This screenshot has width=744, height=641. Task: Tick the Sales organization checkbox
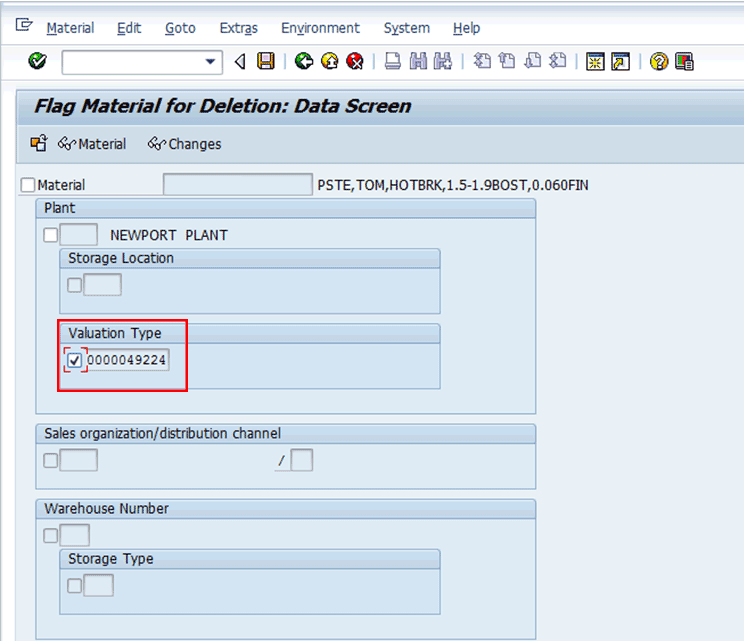(50, 460)
